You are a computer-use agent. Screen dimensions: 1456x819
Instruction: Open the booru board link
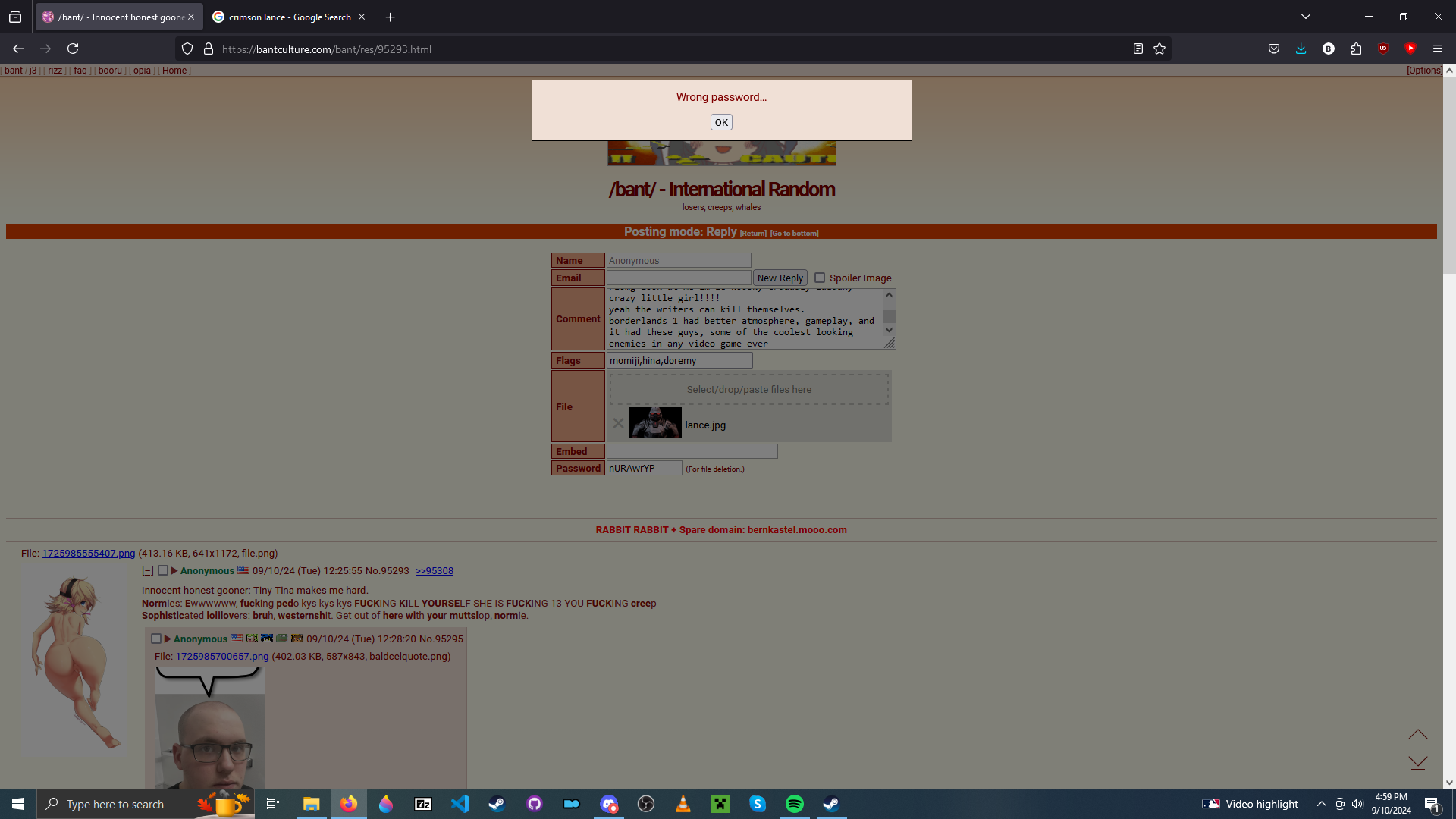click(110, 71)
